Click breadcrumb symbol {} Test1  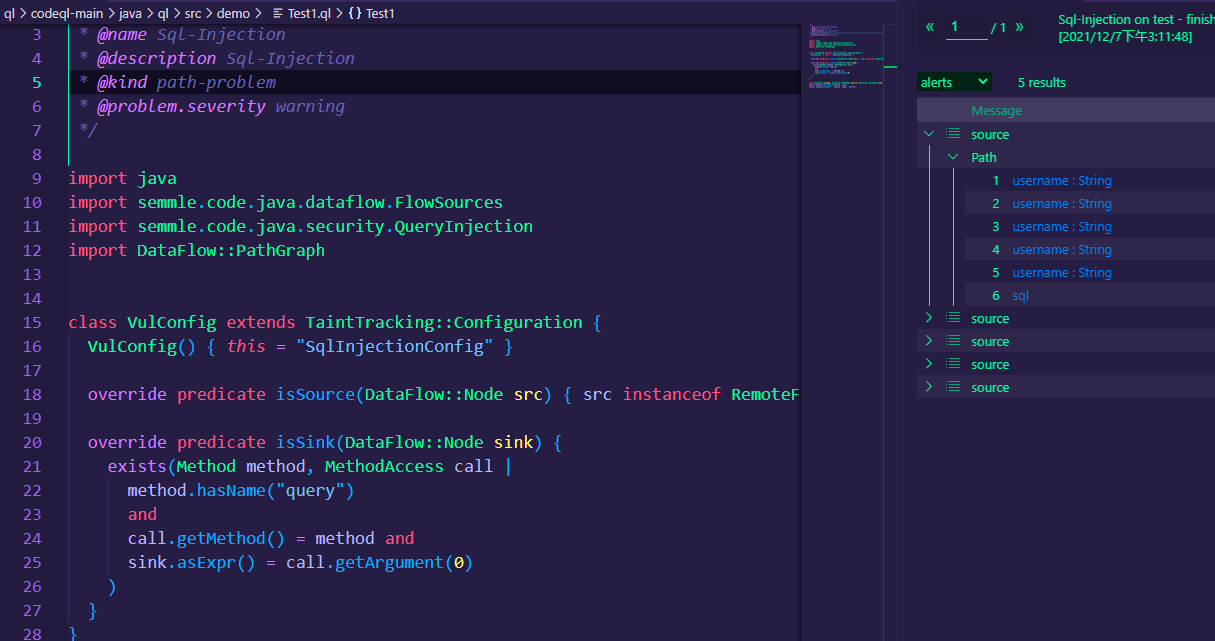pyautogui.click(x=371, y=13)
